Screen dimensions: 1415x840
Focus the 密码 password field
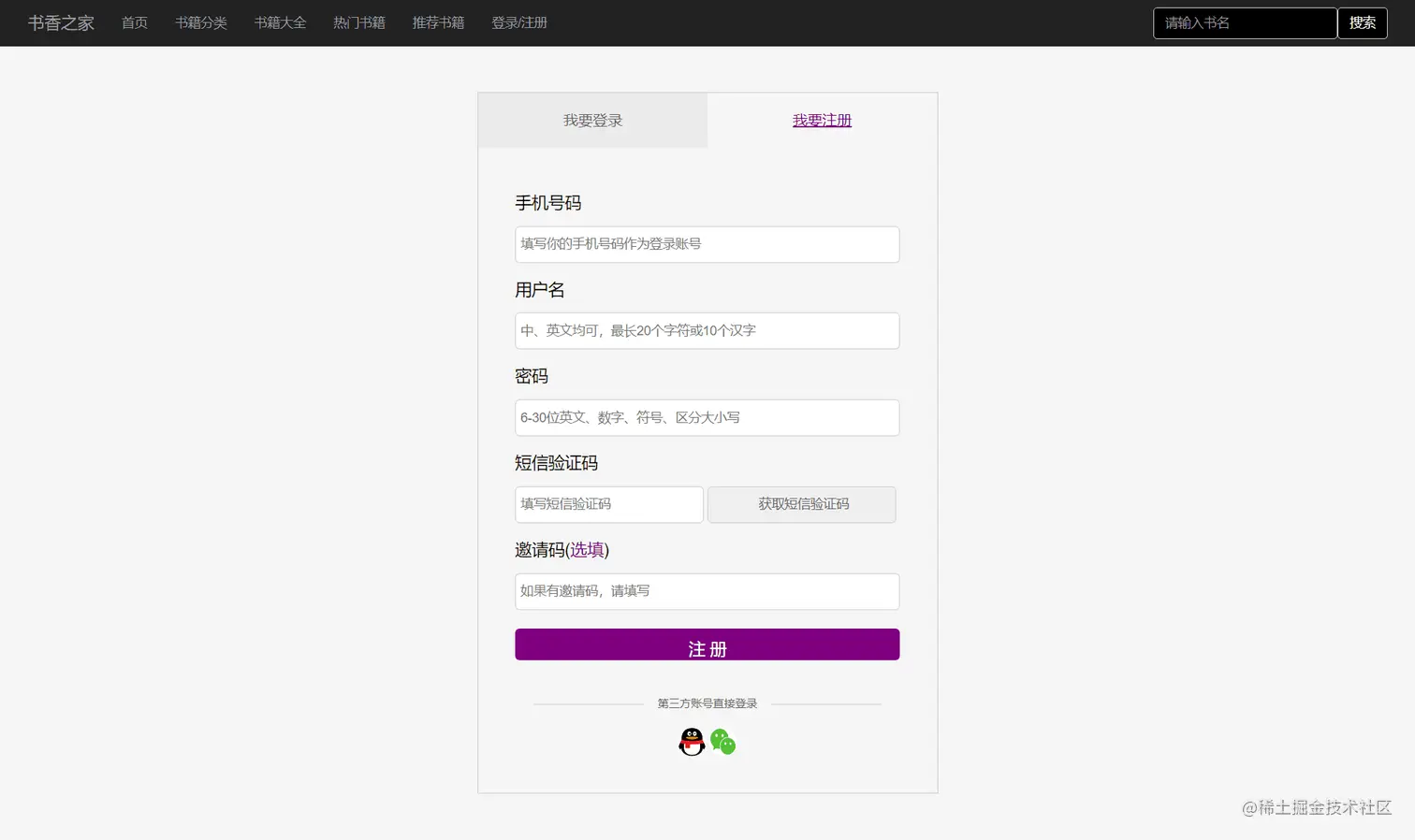(707, 417)
